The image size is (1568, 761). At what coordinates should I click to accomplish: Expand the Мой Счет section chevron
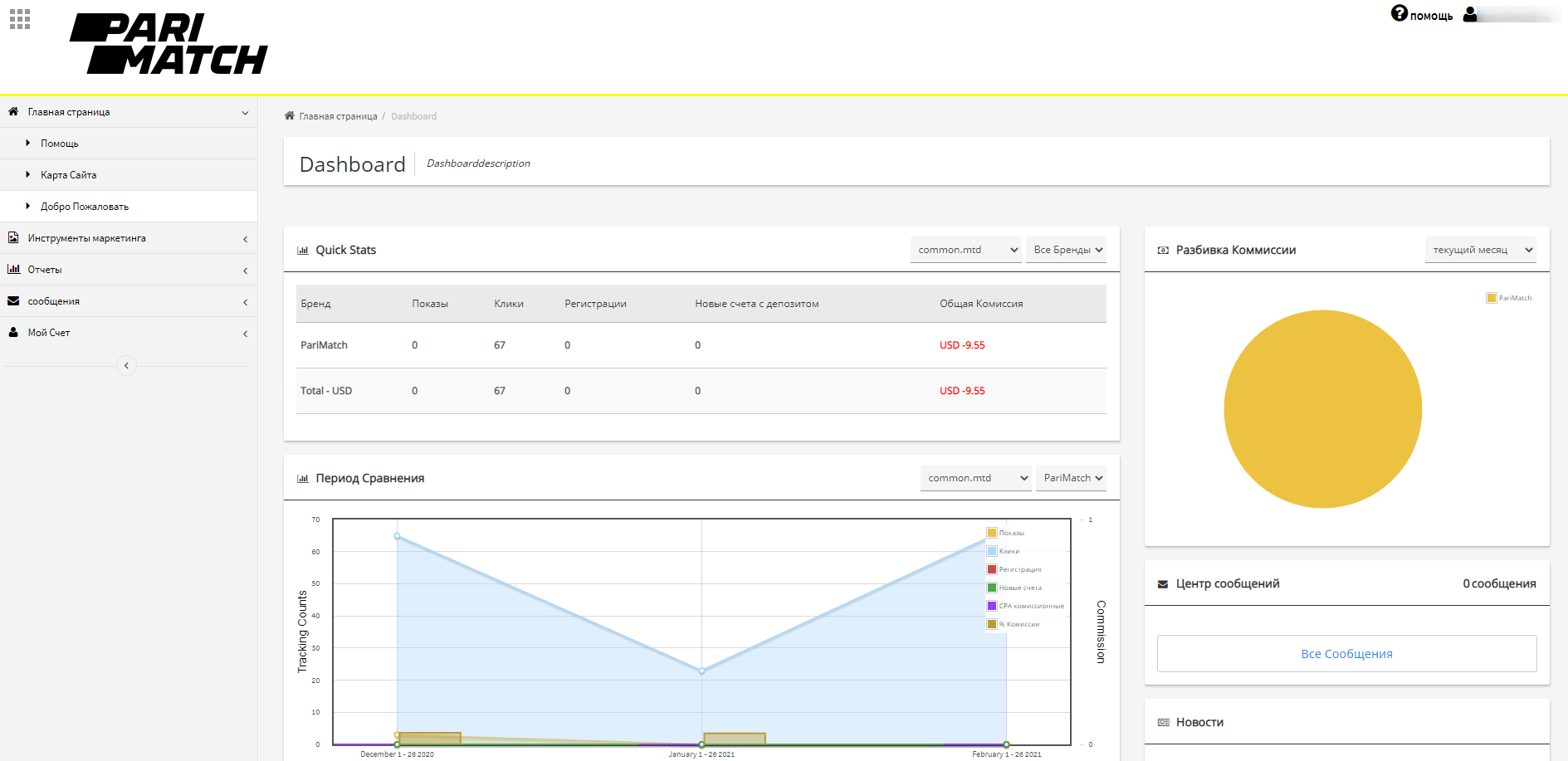click(x=245, y=334)
